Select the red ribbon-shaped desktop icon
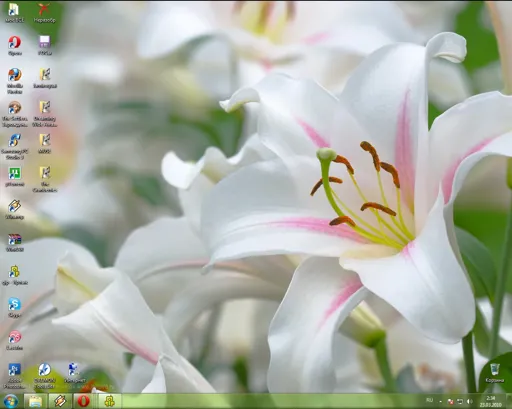Image resolution: width=512 pixels, height=409 pixels. [x=44, y=13]
